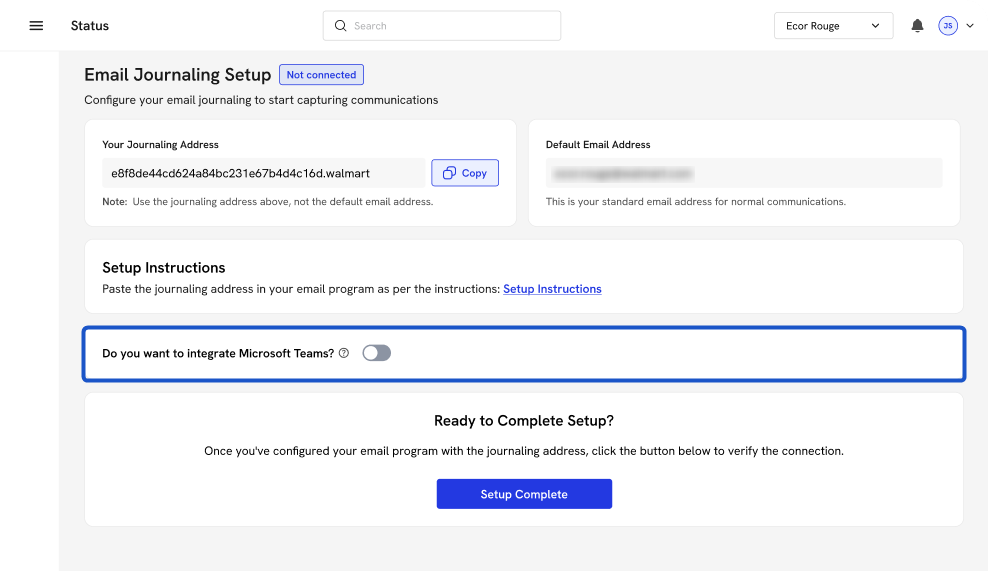Click the magnifier icon in search bar

click(340, 26)
